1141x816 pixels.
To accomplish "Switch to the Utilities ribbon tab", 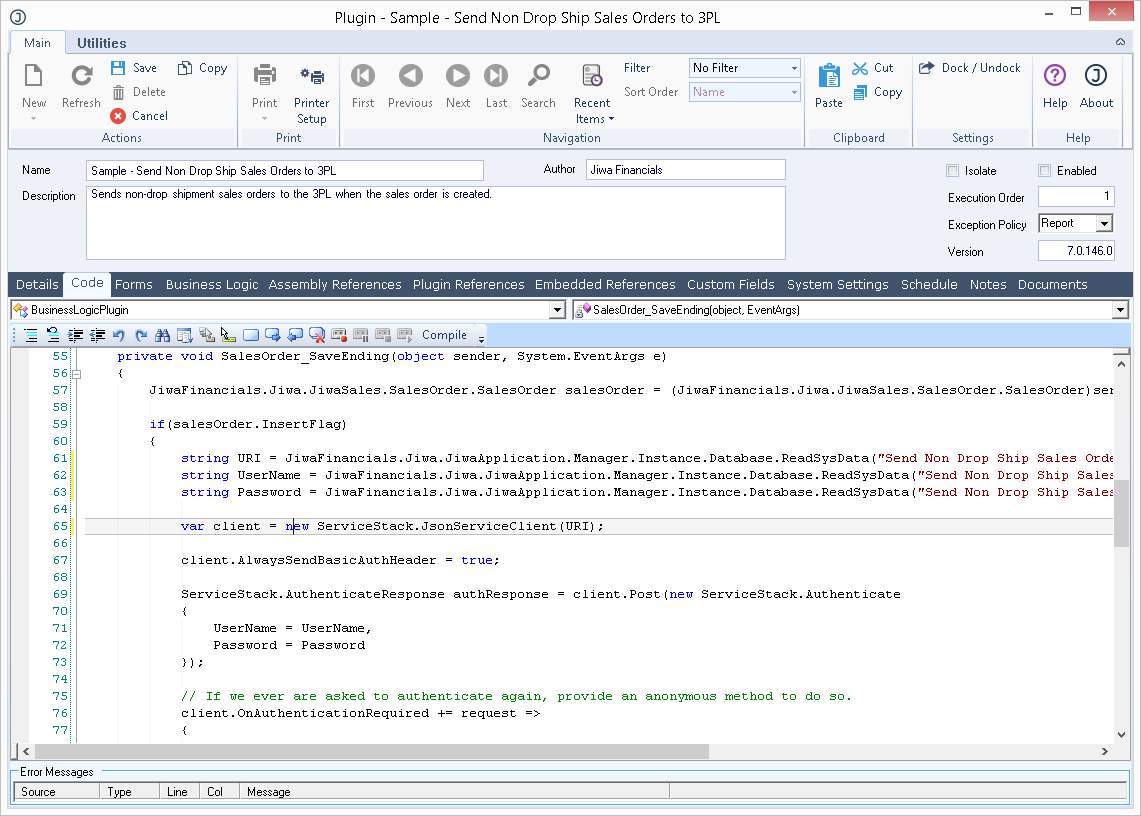I will 101,43.
